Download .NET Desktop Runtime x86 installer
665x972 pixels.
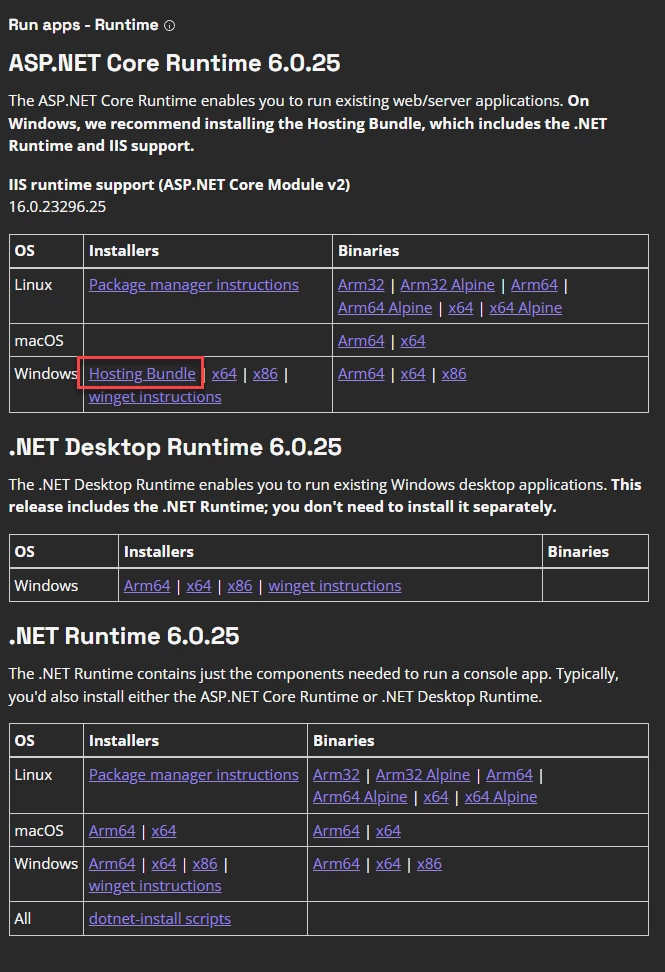pos(240,586)
